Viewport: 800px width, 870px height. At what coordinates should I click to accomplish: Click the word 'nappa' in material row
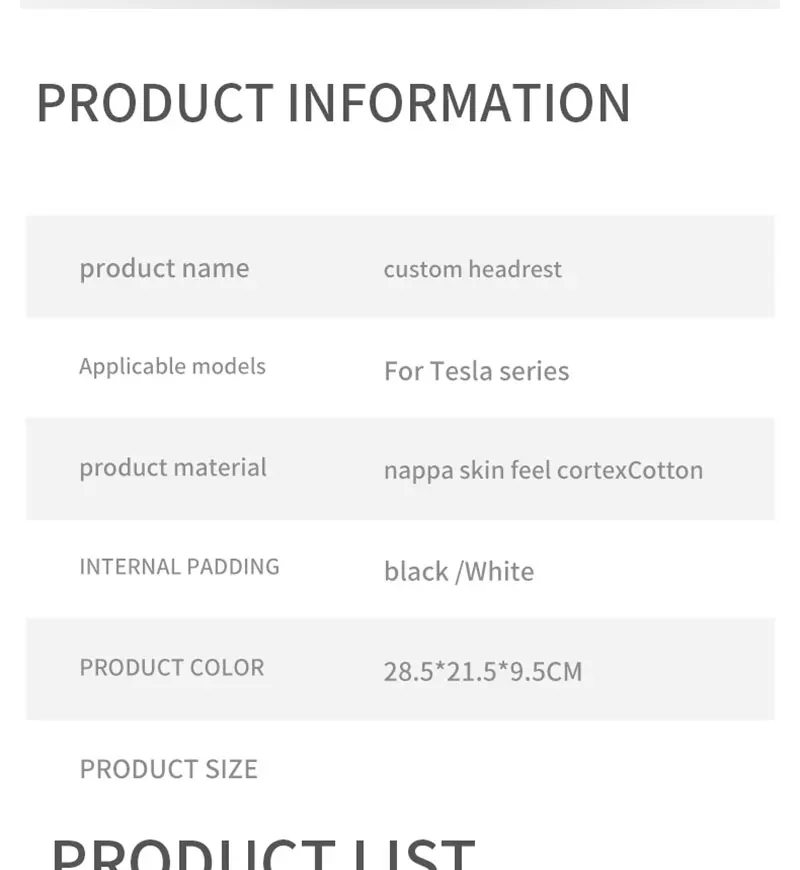(417, 470)
